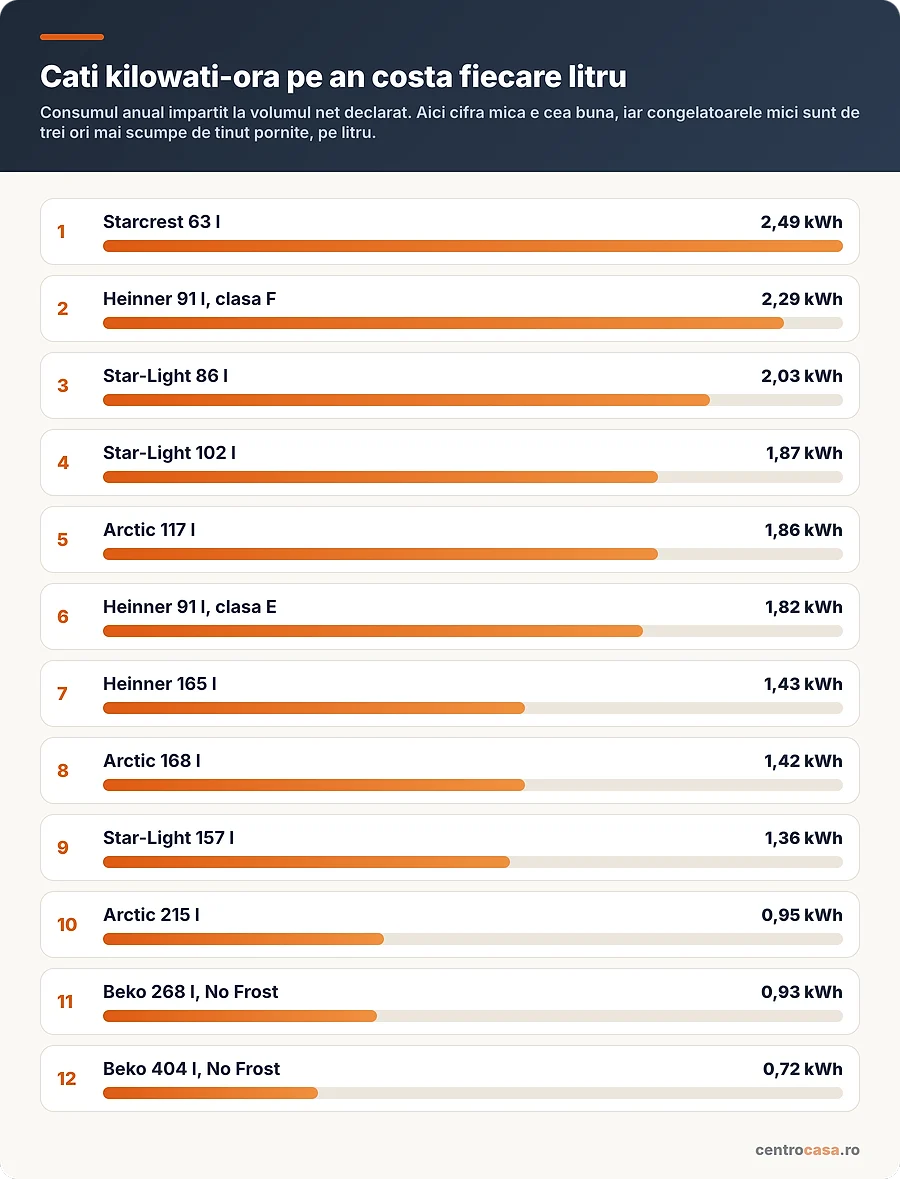
Task: Click the Arctic 215 l progress bar
Action: [472, 939]
